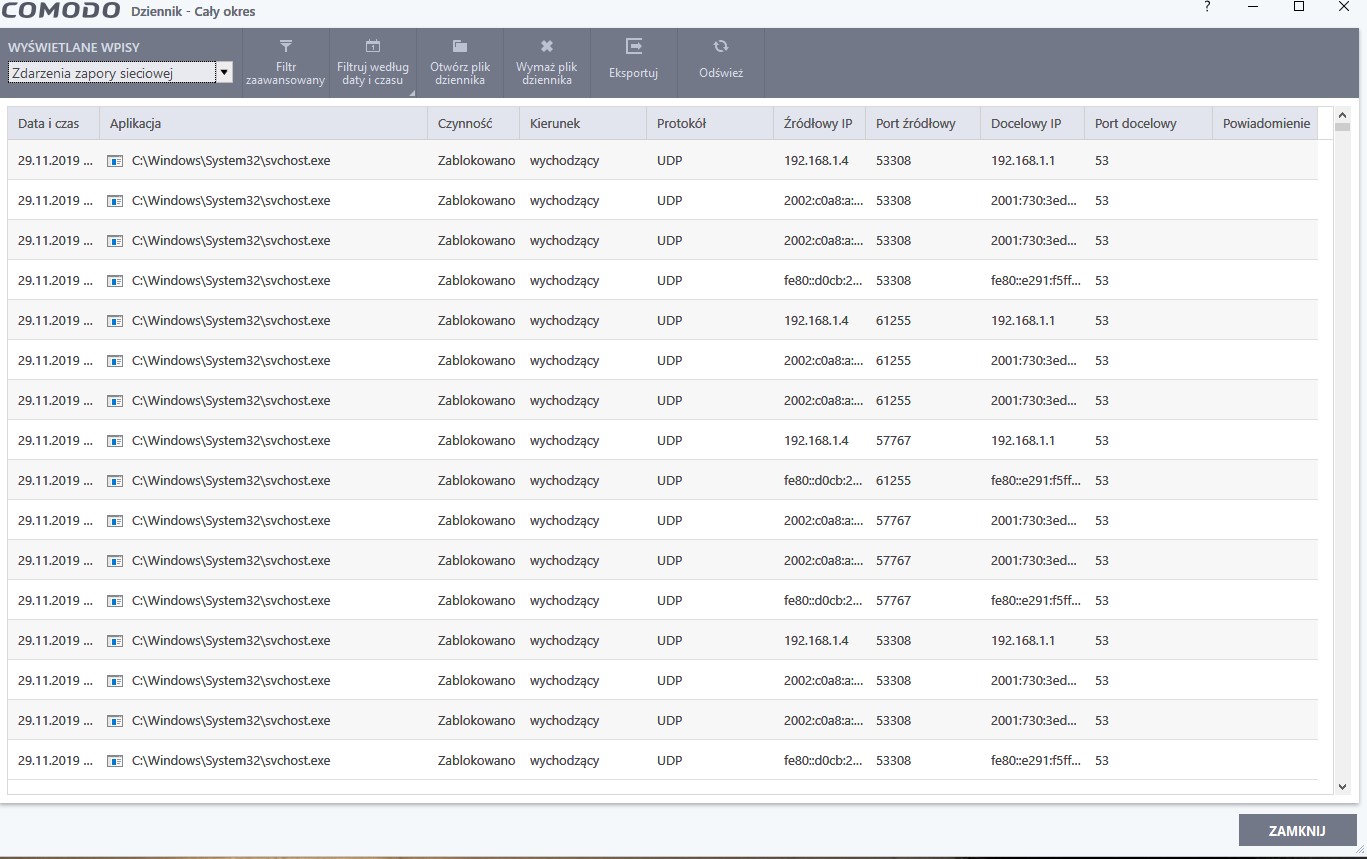Sort by Źródłowy IP column header
The image size is (1367, 859).
point(819,124)
